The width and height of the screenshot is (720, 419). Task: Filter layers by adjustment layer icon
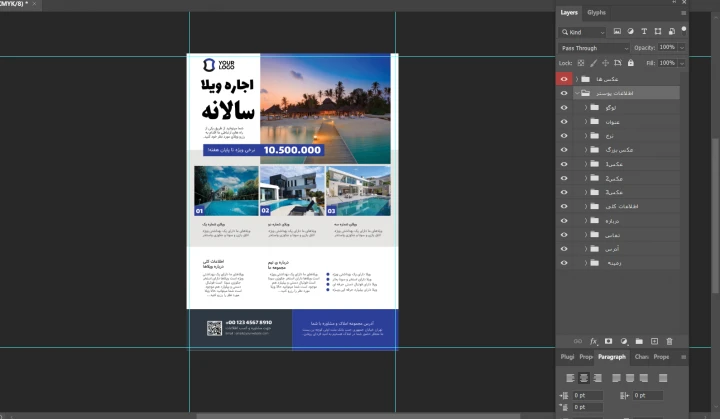[630, 31]
